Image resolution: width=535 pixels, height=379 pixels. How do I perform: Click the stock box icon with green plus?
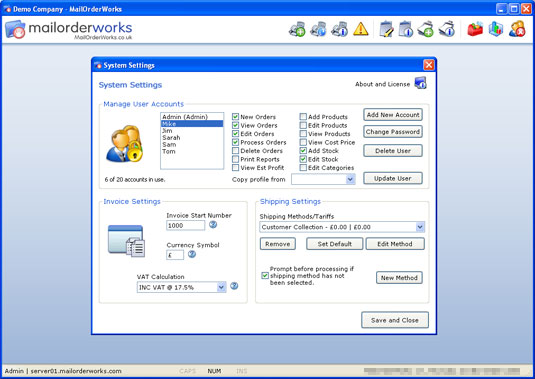pos(426,29)
